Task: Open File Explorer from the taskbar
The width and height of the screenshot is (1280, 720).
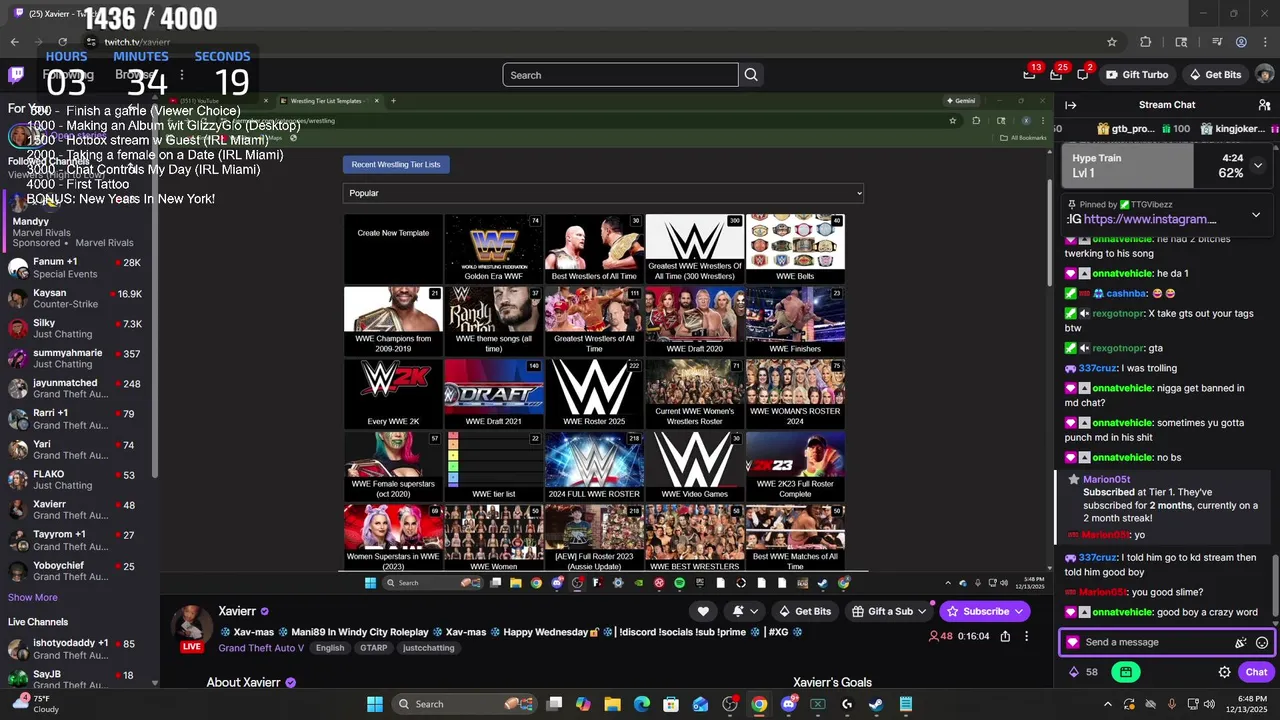Action: (x=612, y=704)
